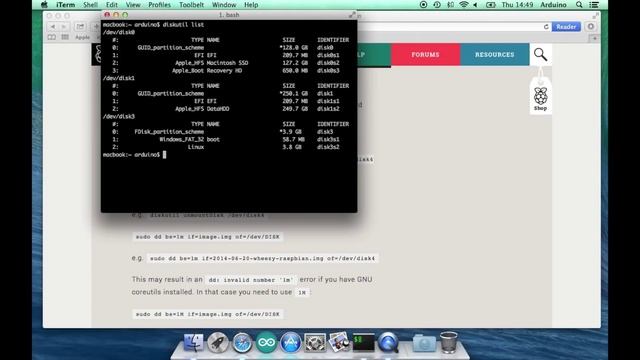Image resolution: width=640 pixels, height=360 pixels.
Task: Open Spotlight search in menu bar
Action: click(579, 5)
